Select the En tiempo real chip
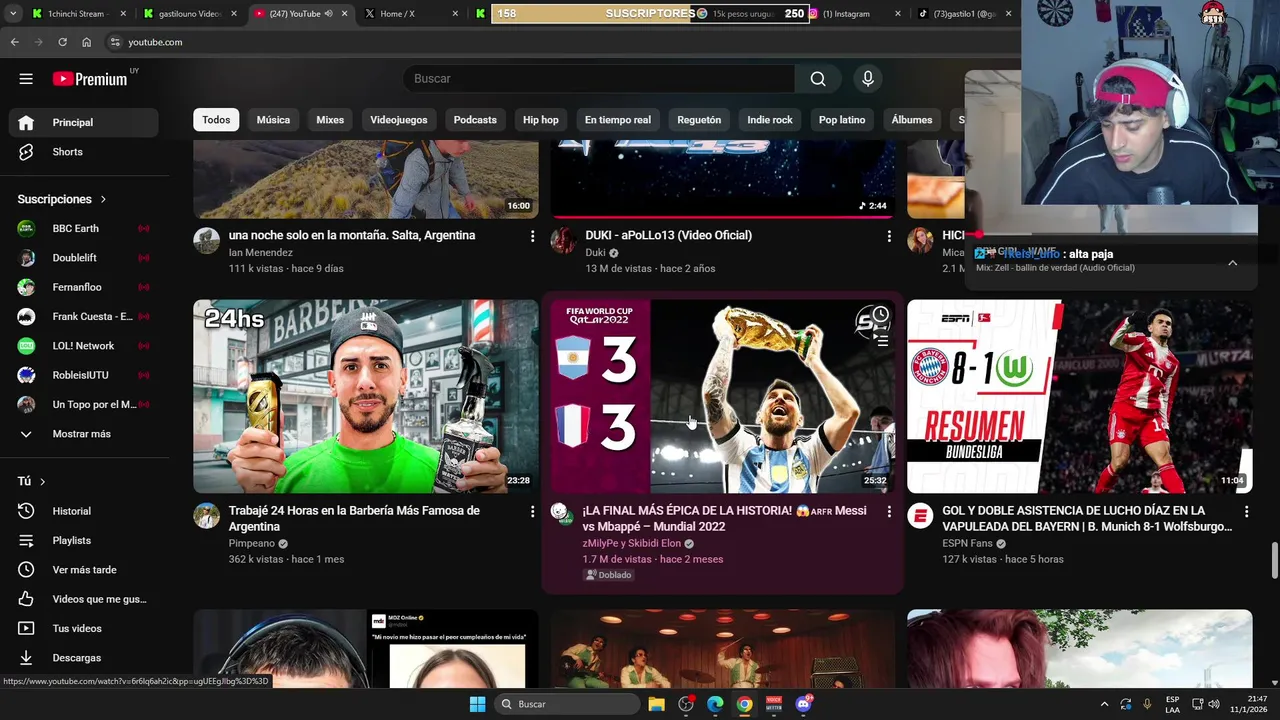The height and width of the screenshot is (720, 1280). click(618, 120)
